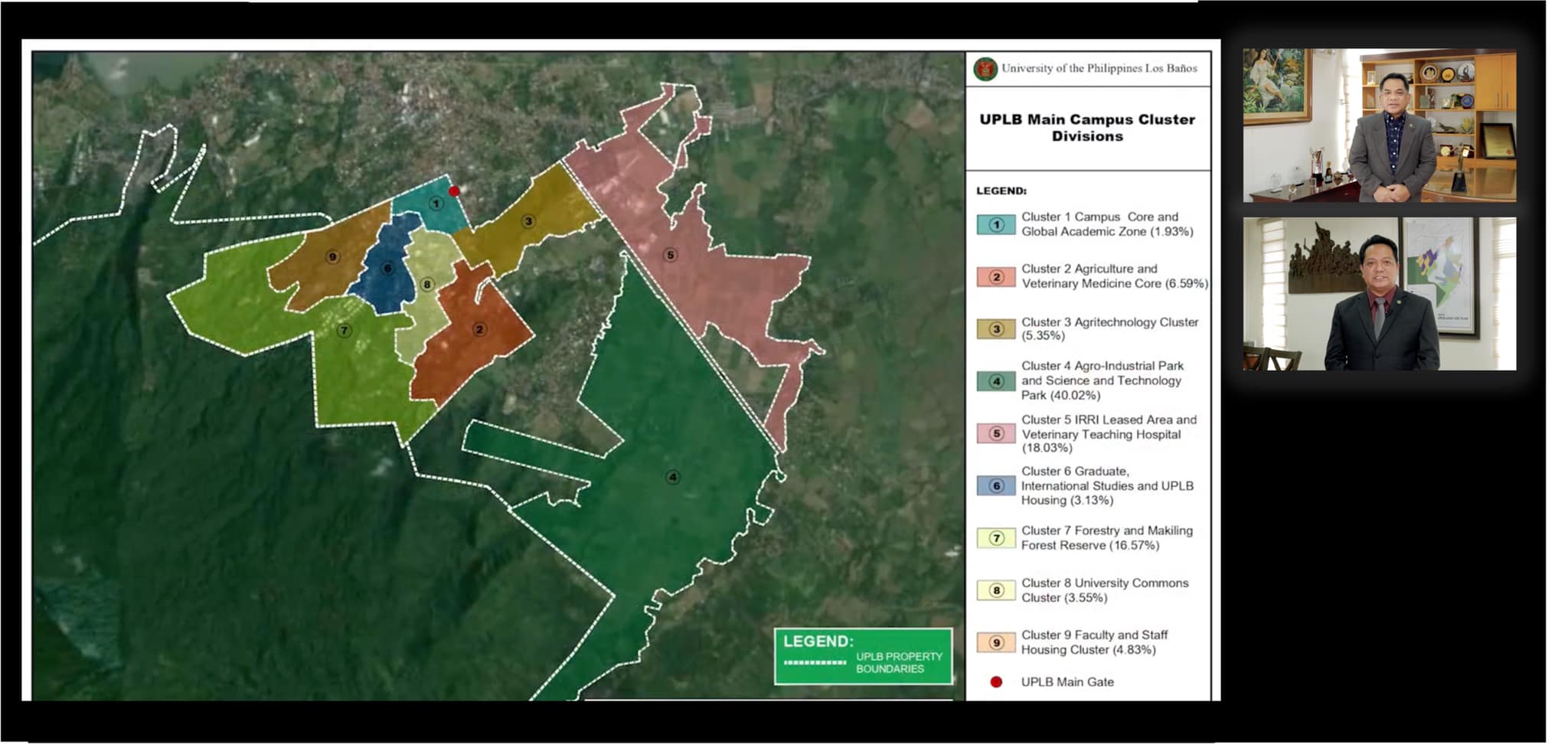The width and height of the screenshot is (1568, 744).
Task: Click the red Main Gate dot on the map
Action: (454, 191)
